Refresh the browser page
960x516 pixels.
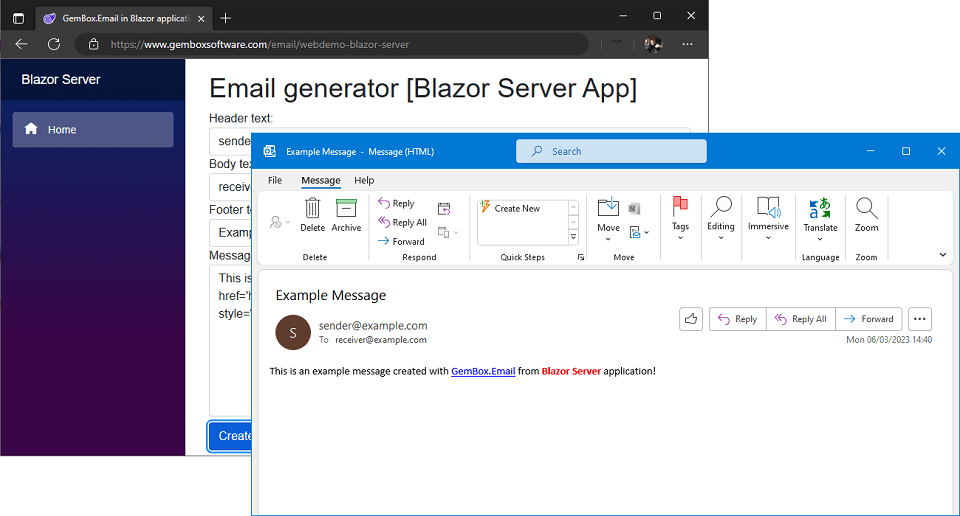54,44
